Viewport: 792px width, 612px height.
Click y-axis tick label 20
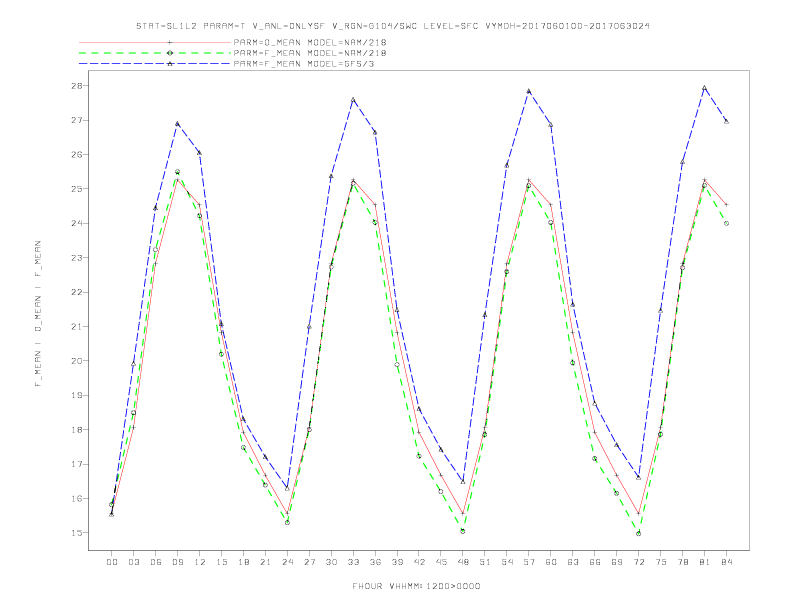(76, 361)
